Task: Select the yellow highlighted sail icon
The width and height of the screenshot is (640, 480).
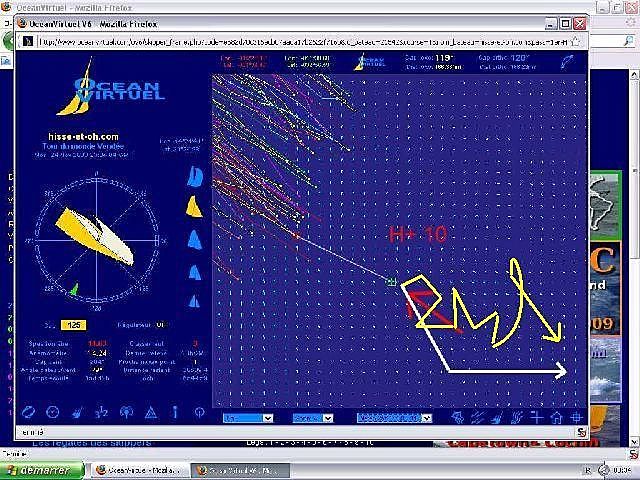Action: (x=194, y=207)
